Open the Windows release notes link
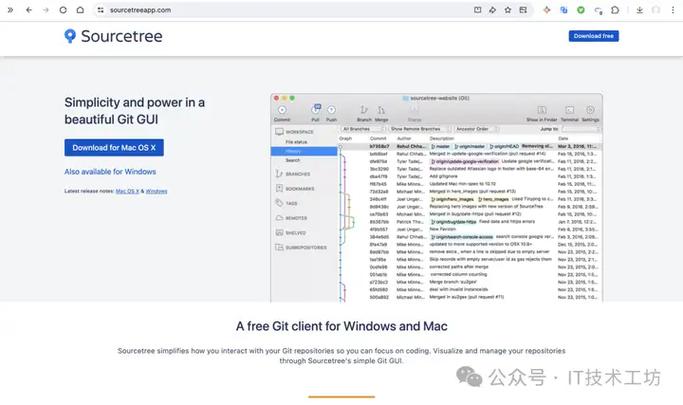 point(156,191)
